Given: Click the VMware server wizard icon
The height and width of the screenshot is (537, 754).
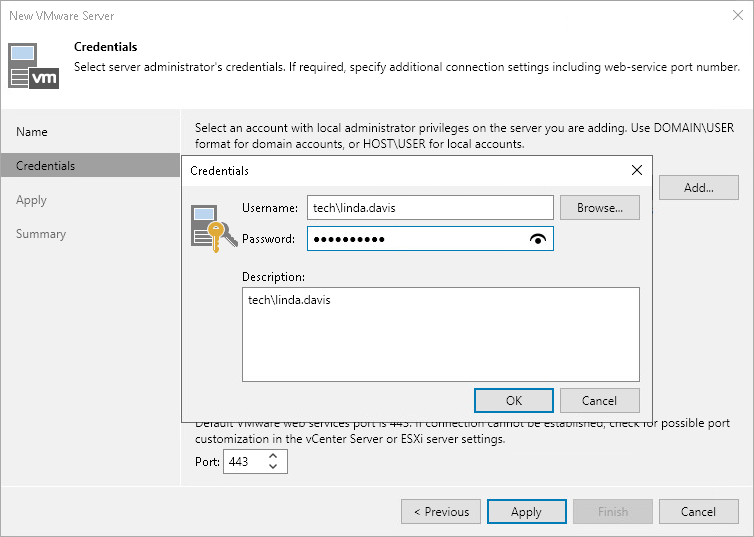Looking at the screenshot, I should click(33, 66).
